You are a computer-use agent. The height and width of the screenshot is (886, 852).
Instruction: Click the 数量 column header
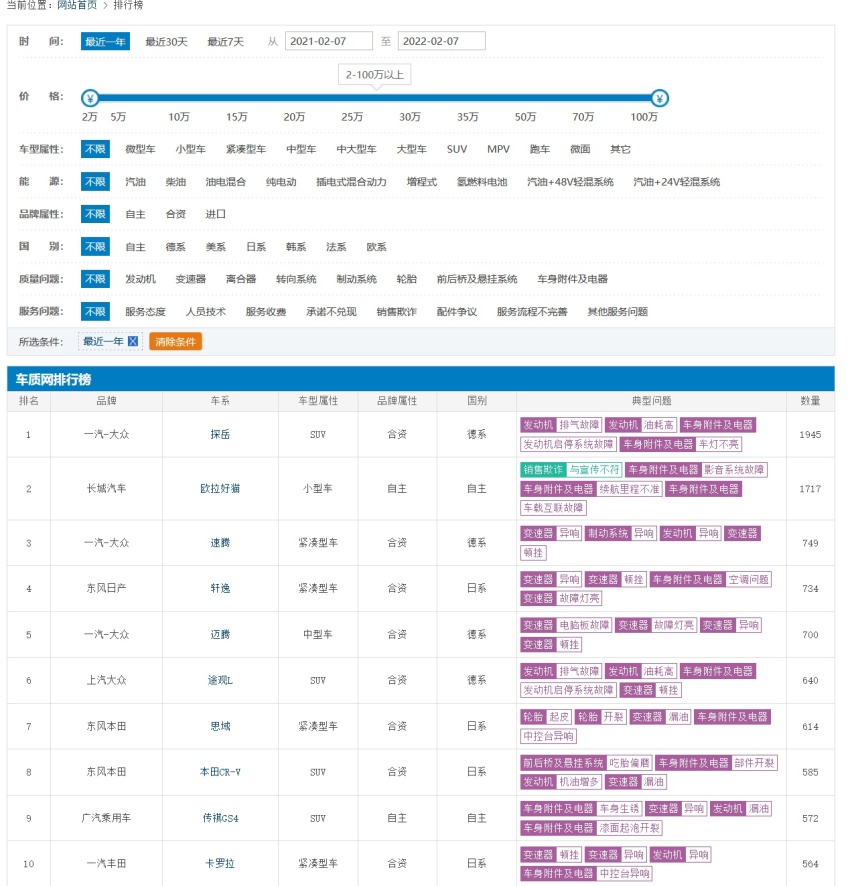pos(810,401)
